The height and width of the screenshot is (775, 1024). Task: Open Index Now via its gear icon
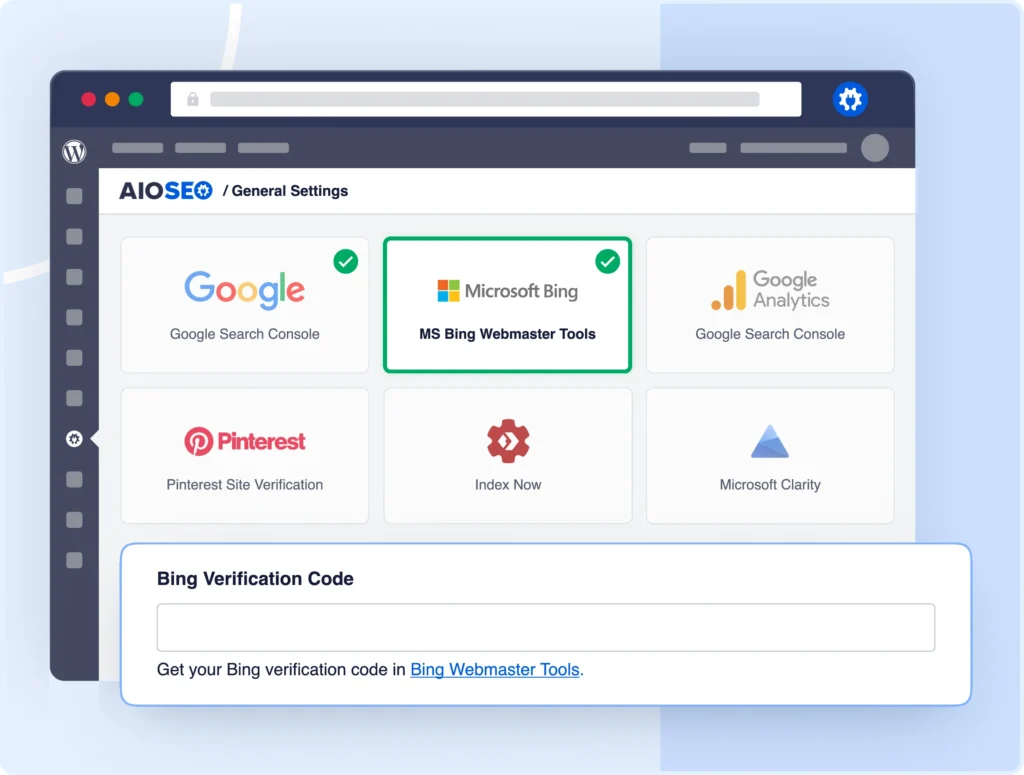tap(507, 441)
